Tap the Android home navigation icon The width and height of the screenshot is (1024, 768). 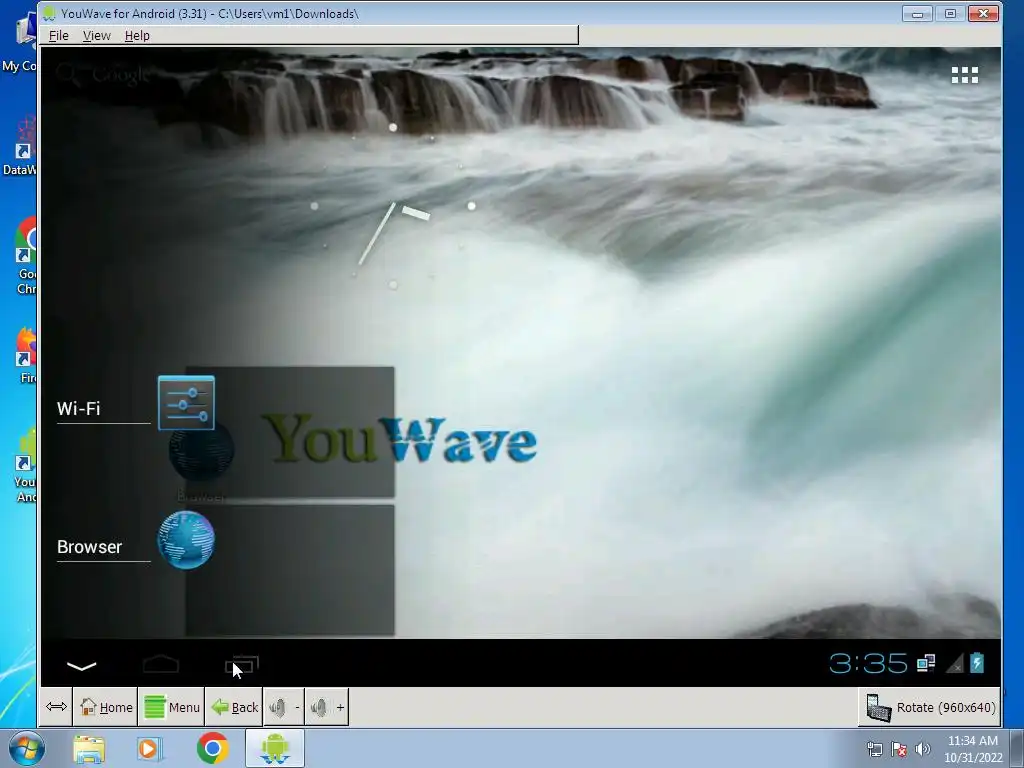[161, 664]
